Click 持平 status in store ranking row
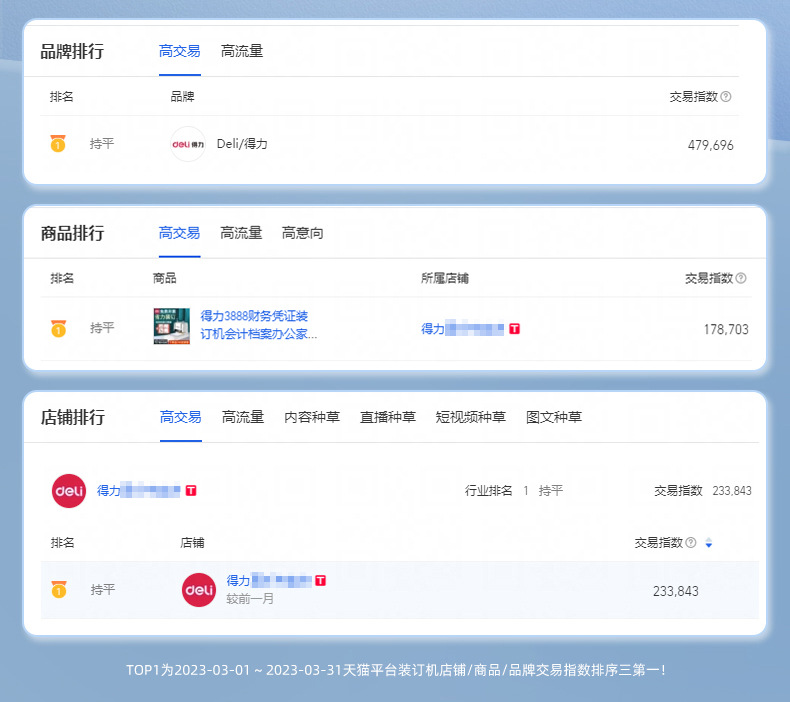This screenshot has height=702, width=790. (x=103, y=590)
